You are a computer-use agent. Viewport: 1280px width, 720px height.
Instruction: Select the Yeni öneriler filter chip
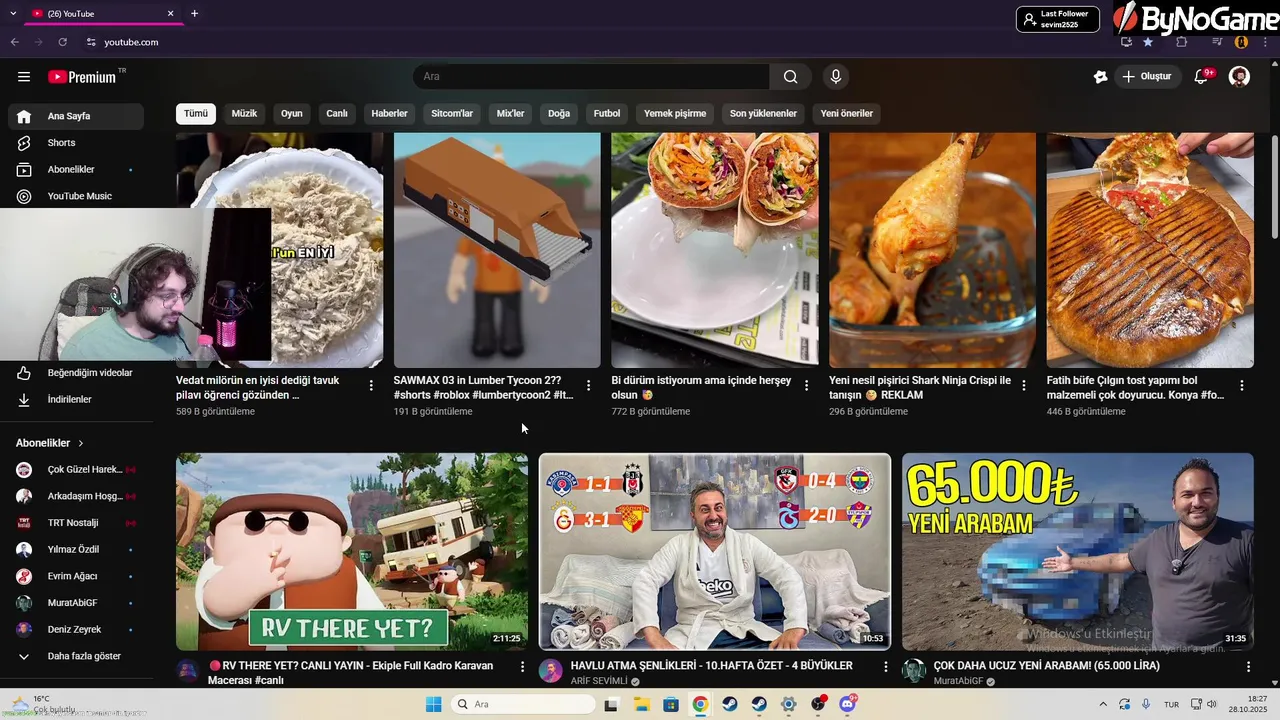(x=847, y=114)
